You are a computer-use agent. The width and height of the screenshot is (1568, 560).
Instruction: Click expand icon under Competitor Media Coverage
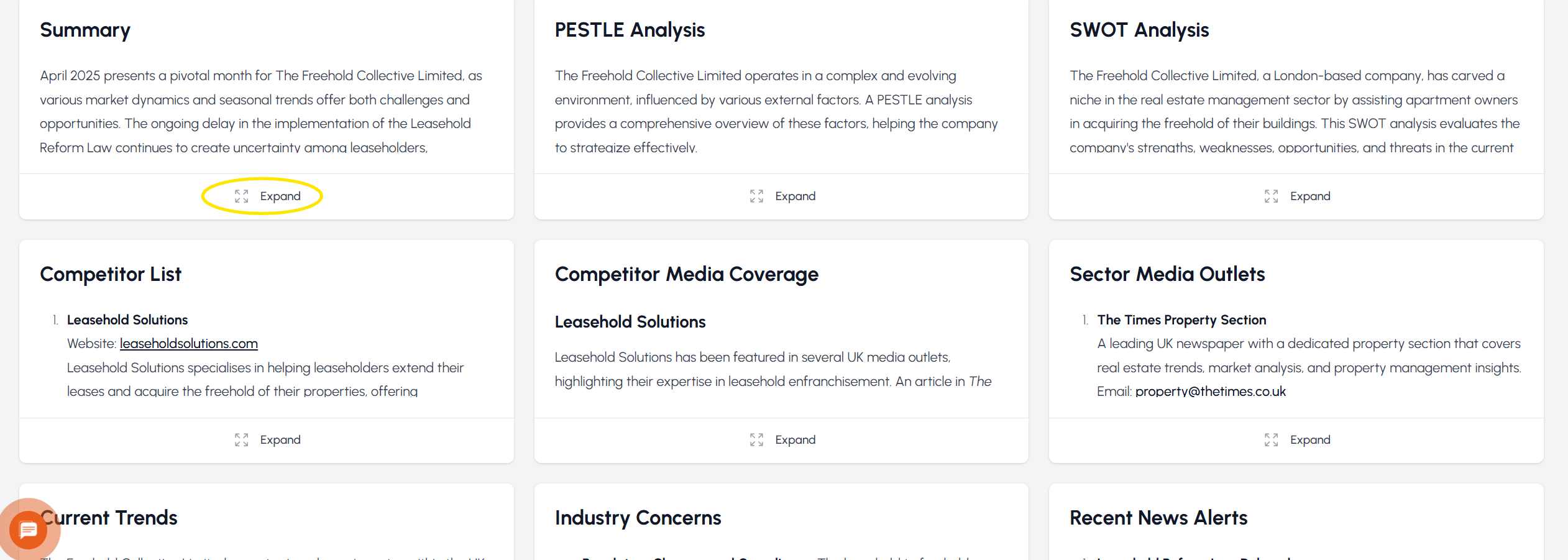(756, 440)
